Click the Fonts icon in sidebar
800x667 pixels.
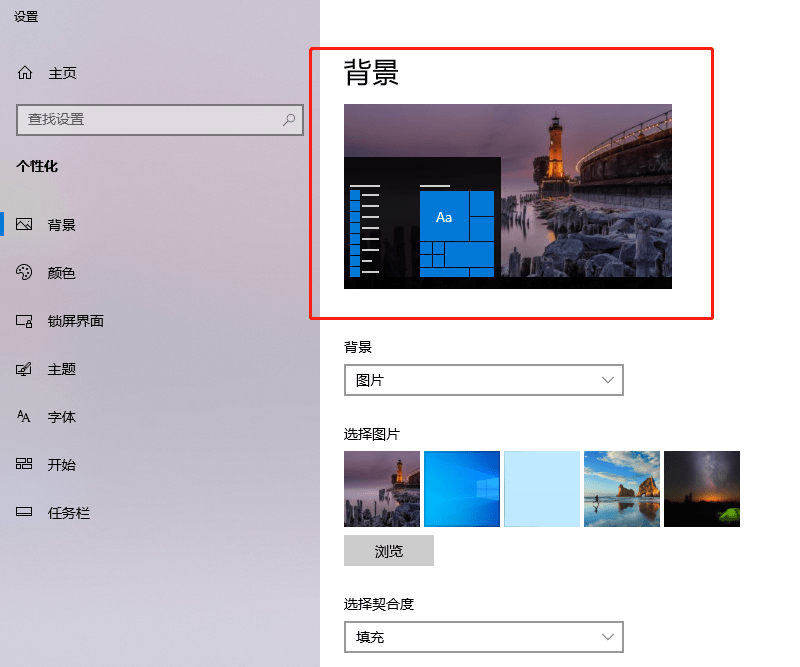coord(25,417)
